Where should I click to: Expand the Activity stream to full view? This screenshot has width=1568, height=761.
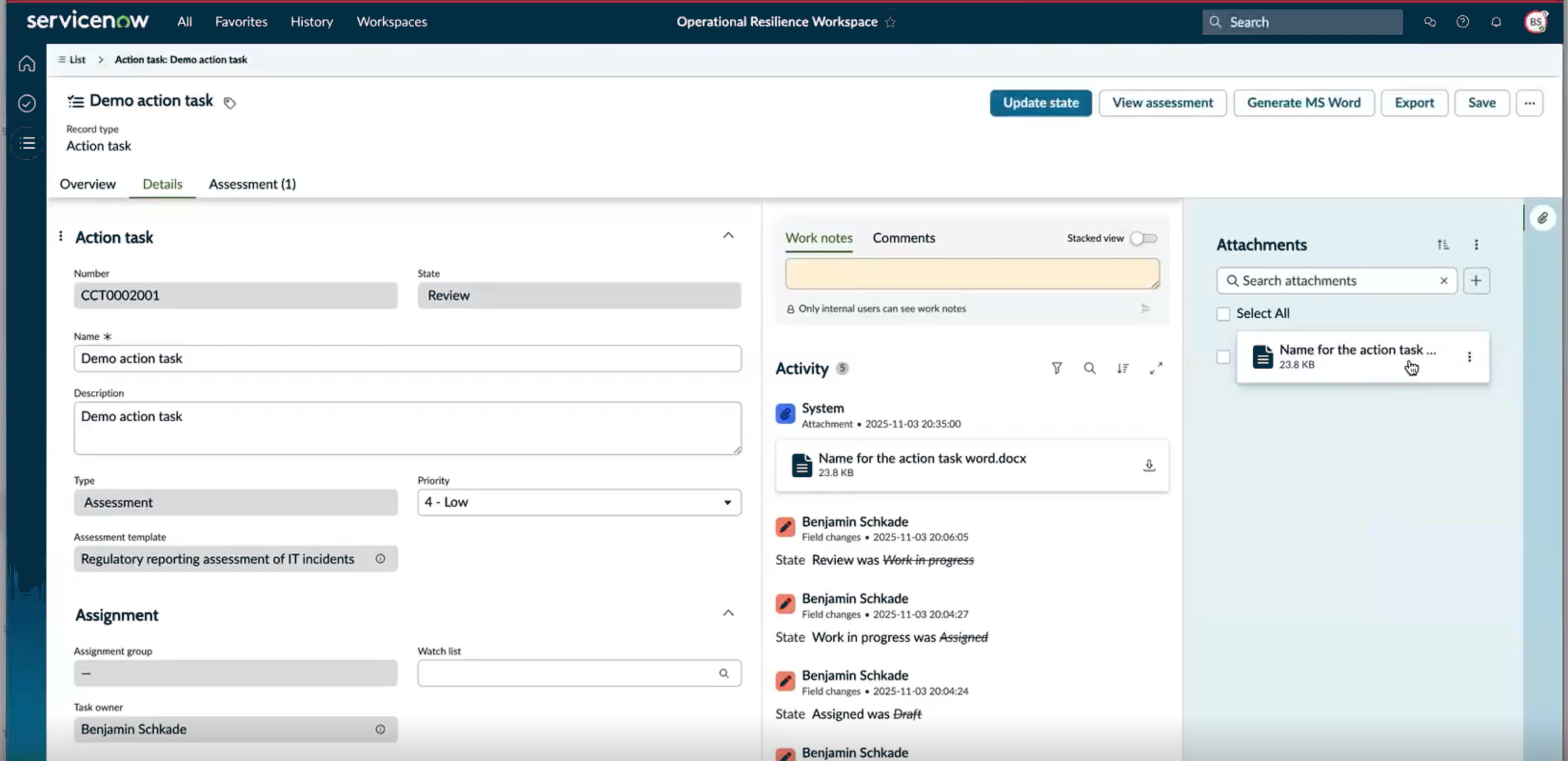pyautogui.click(x=1156, y=368)
